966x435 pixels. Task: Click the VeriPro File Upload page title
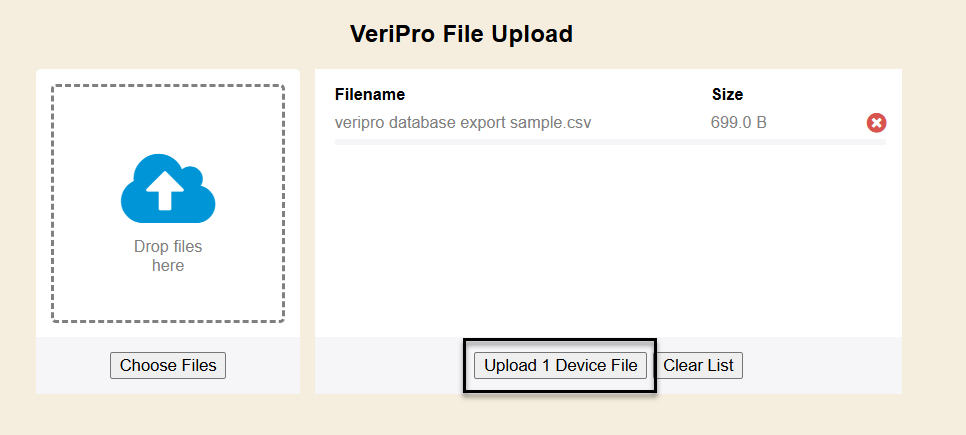(461, 34)
